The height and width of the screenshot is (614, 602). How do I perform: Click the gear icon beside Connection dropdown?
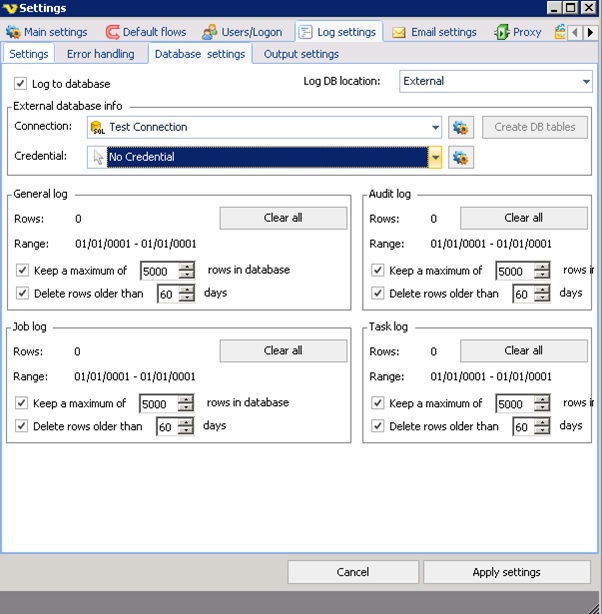(460, 127)
